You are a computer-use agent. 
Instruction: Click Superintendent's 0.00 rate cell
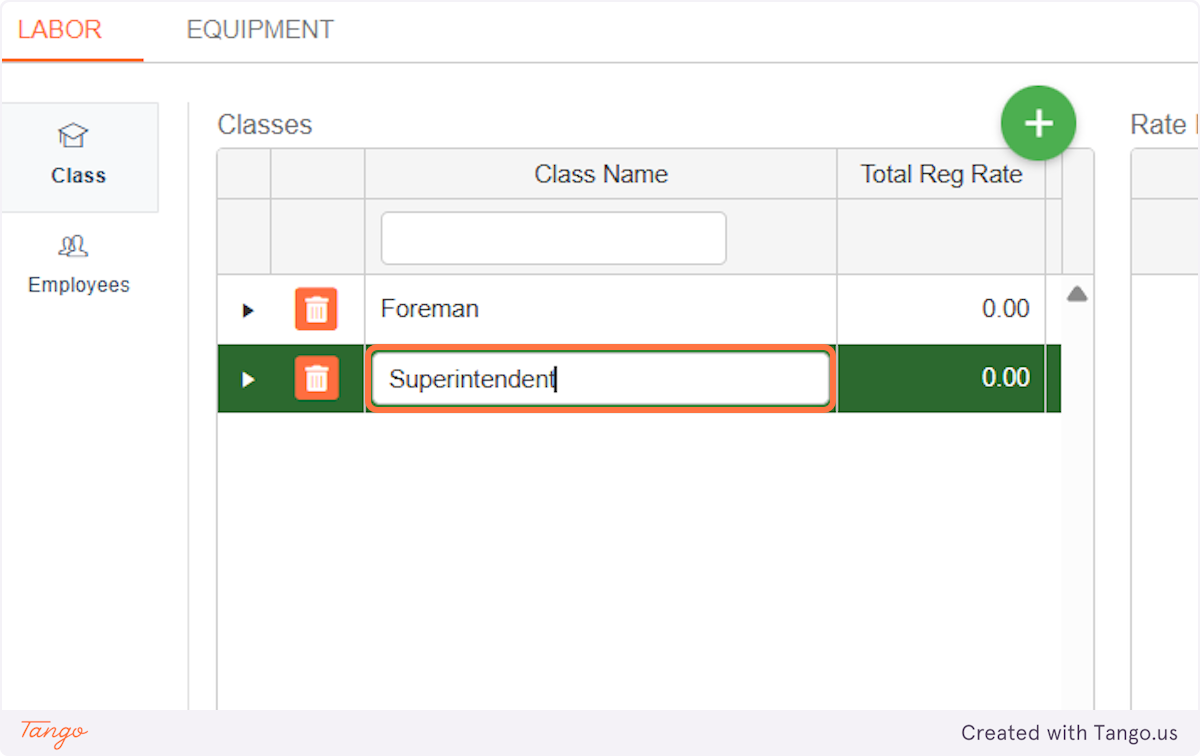tap(940, 378)
